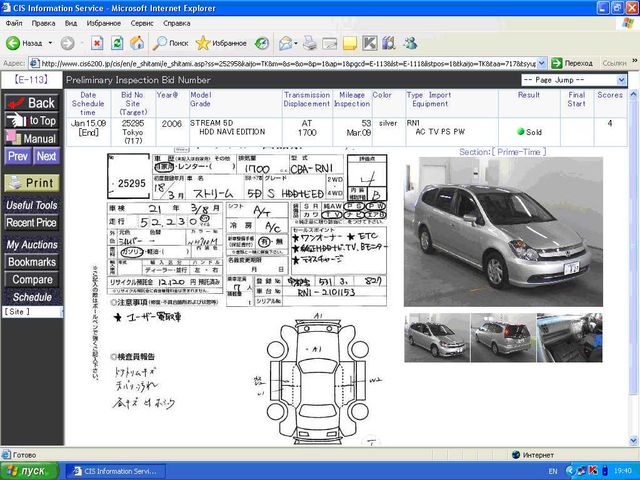Image resolution: width=640 pixels, height=480 pixels.
Task: Click the printer icon in IE toolbar
Action: coord(310,43)
